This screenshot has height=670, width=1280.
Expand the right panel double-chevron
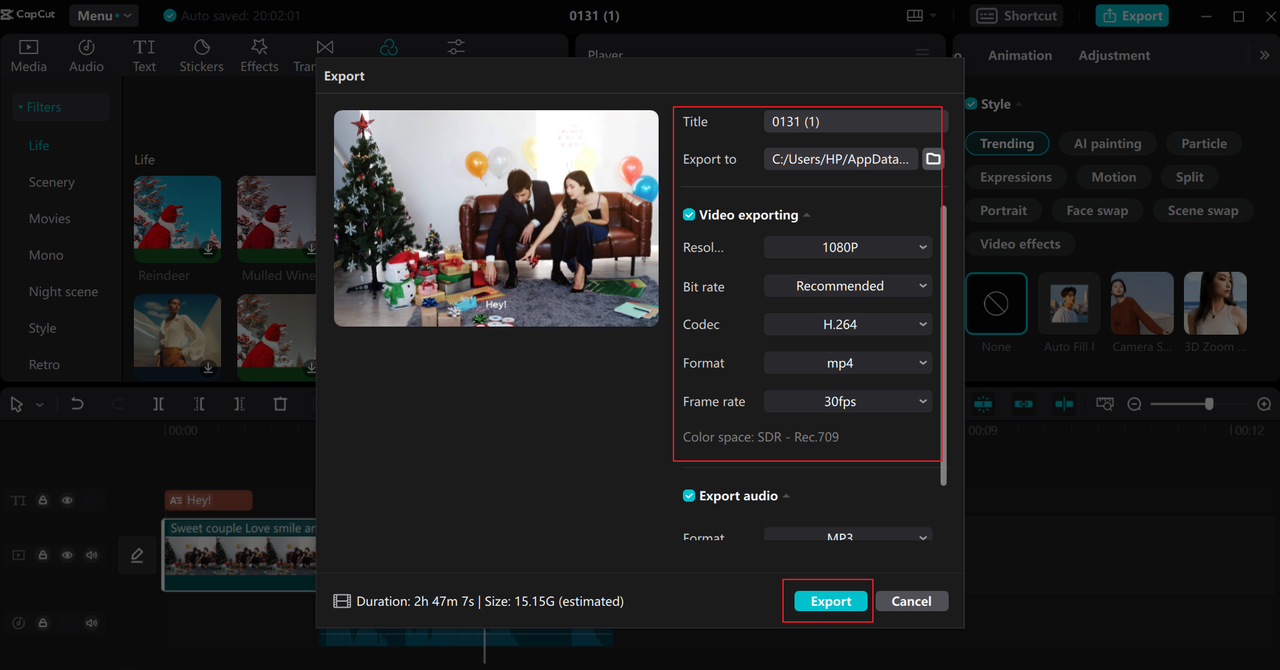point(1265,55)
